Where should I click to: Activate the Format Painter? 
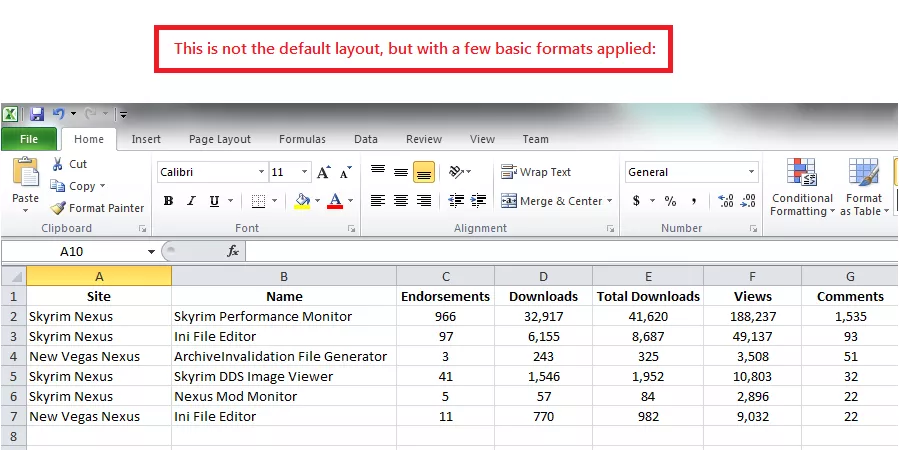pos(97,208)
